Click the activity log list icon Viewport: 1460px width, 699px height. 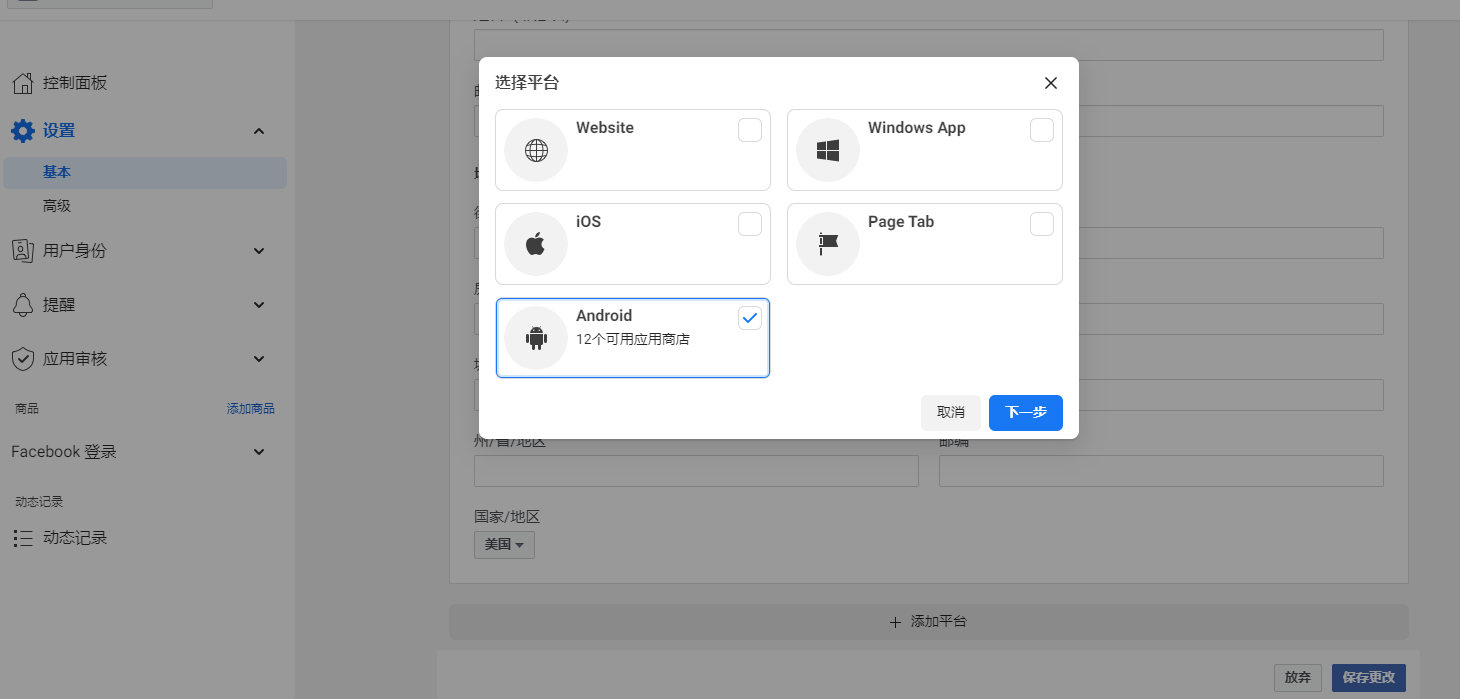pos(23,538)
